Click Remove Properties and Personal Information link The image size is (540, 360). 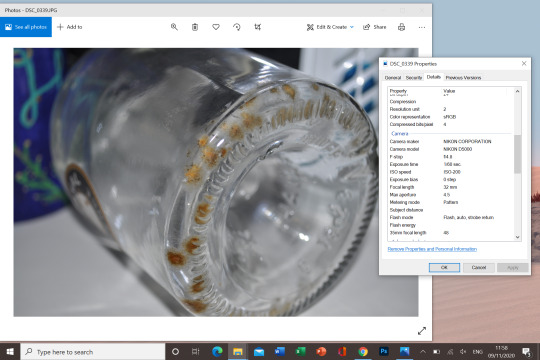pyautogui.click(x=432, y=249)
